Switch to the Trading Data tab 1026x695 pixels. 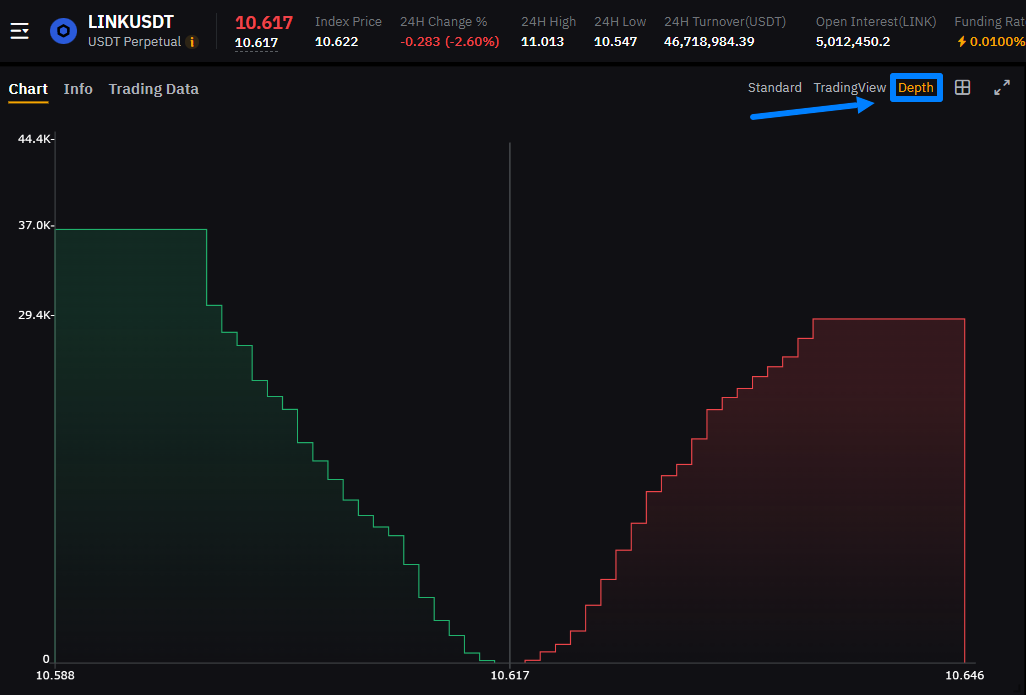coord(153,89)
